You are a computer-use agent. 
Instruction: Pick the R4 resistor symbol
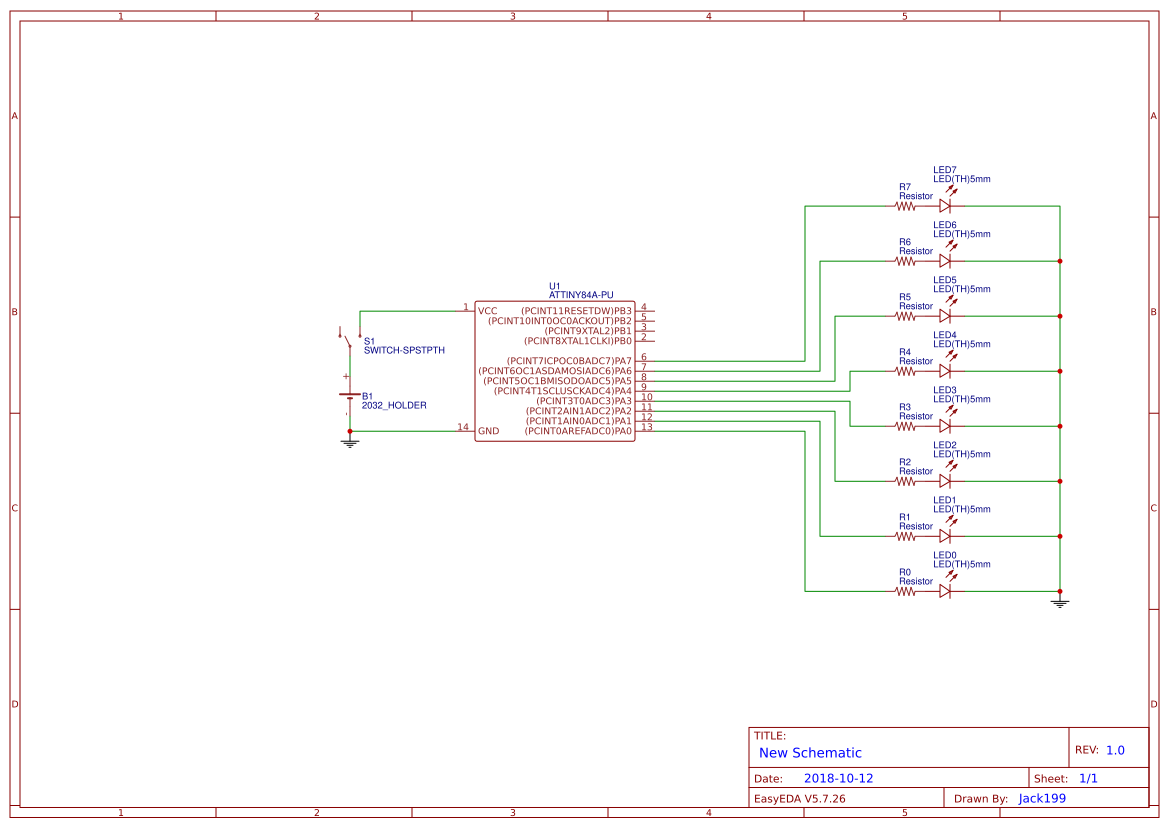[906, 371]
